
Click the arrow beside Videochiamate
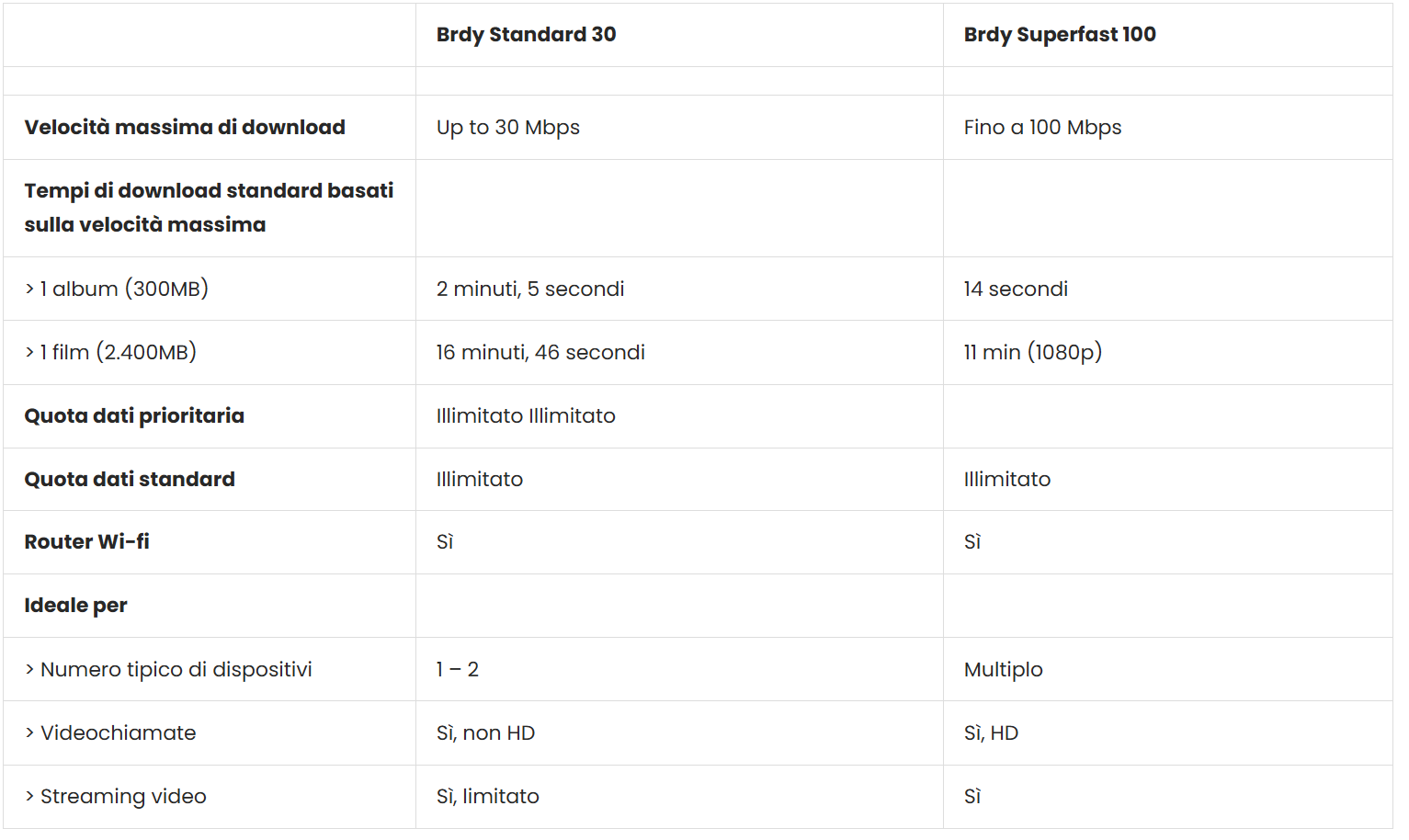point(29,733)
